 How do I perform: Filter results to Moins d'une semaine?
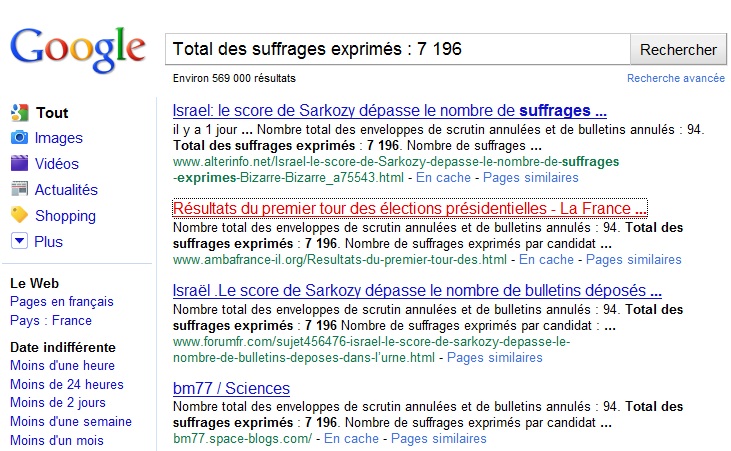[71, 422]
